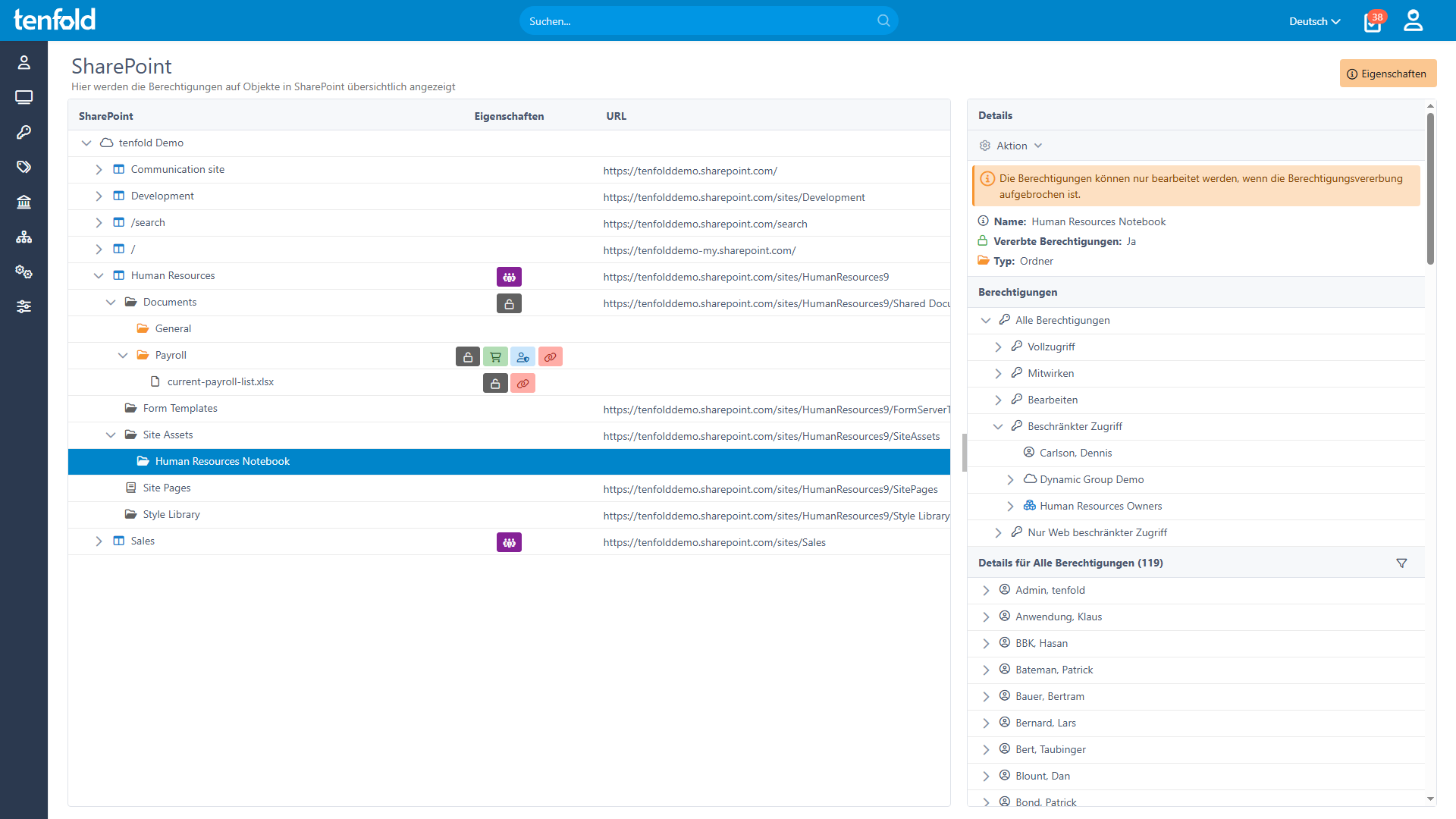This screenshot has height=819, width=1456.
Task: Expand the Vollzugriff permission node
Action: [x=998, y=347]
